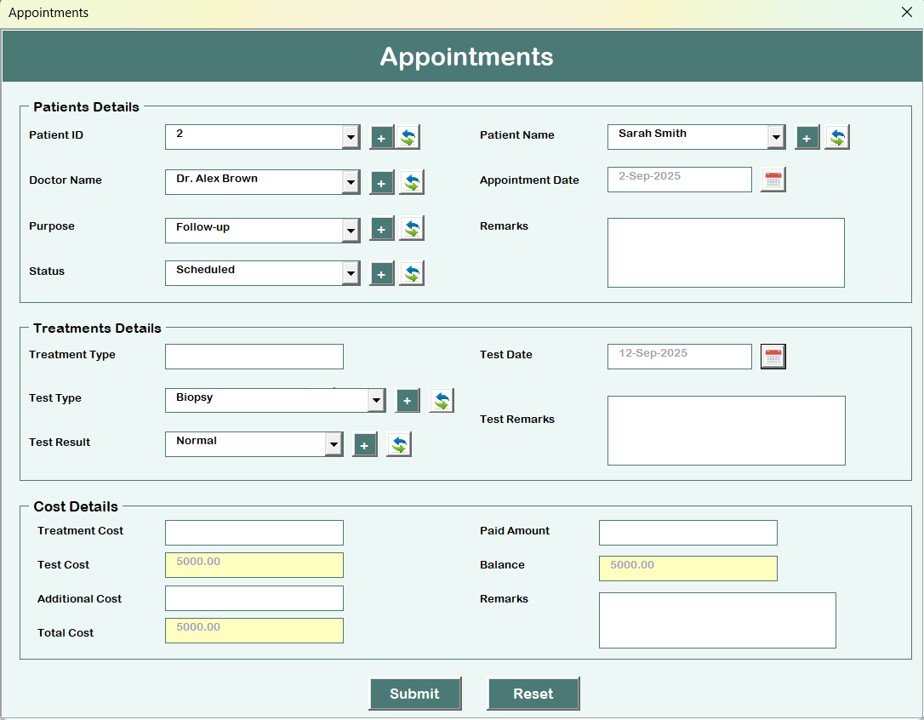This screenshot has height=720, width=924.
Task: Refresh the Patient ID list
Action: pos(408,137)
